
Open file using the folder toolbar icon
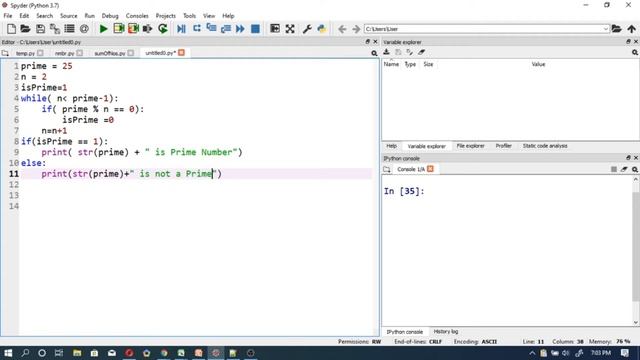25,29
